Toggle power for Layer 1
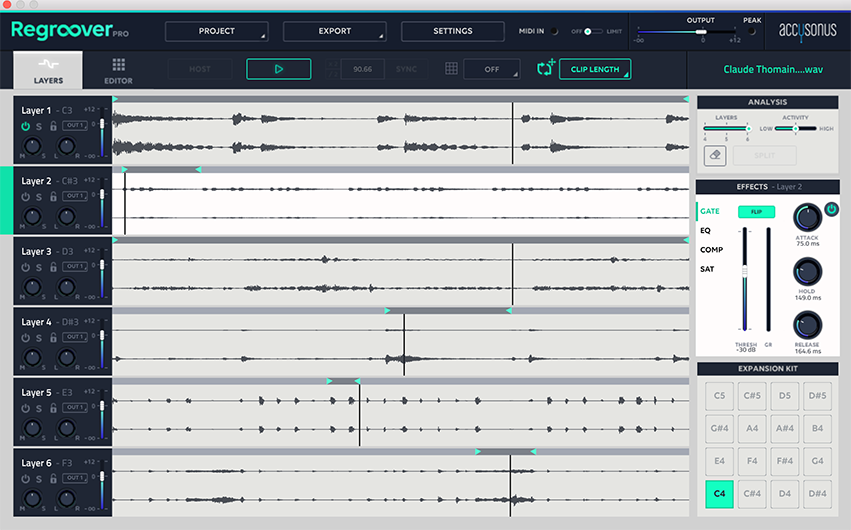The height and width of the screenshot is (530, 851). click(x=26, y=126)
